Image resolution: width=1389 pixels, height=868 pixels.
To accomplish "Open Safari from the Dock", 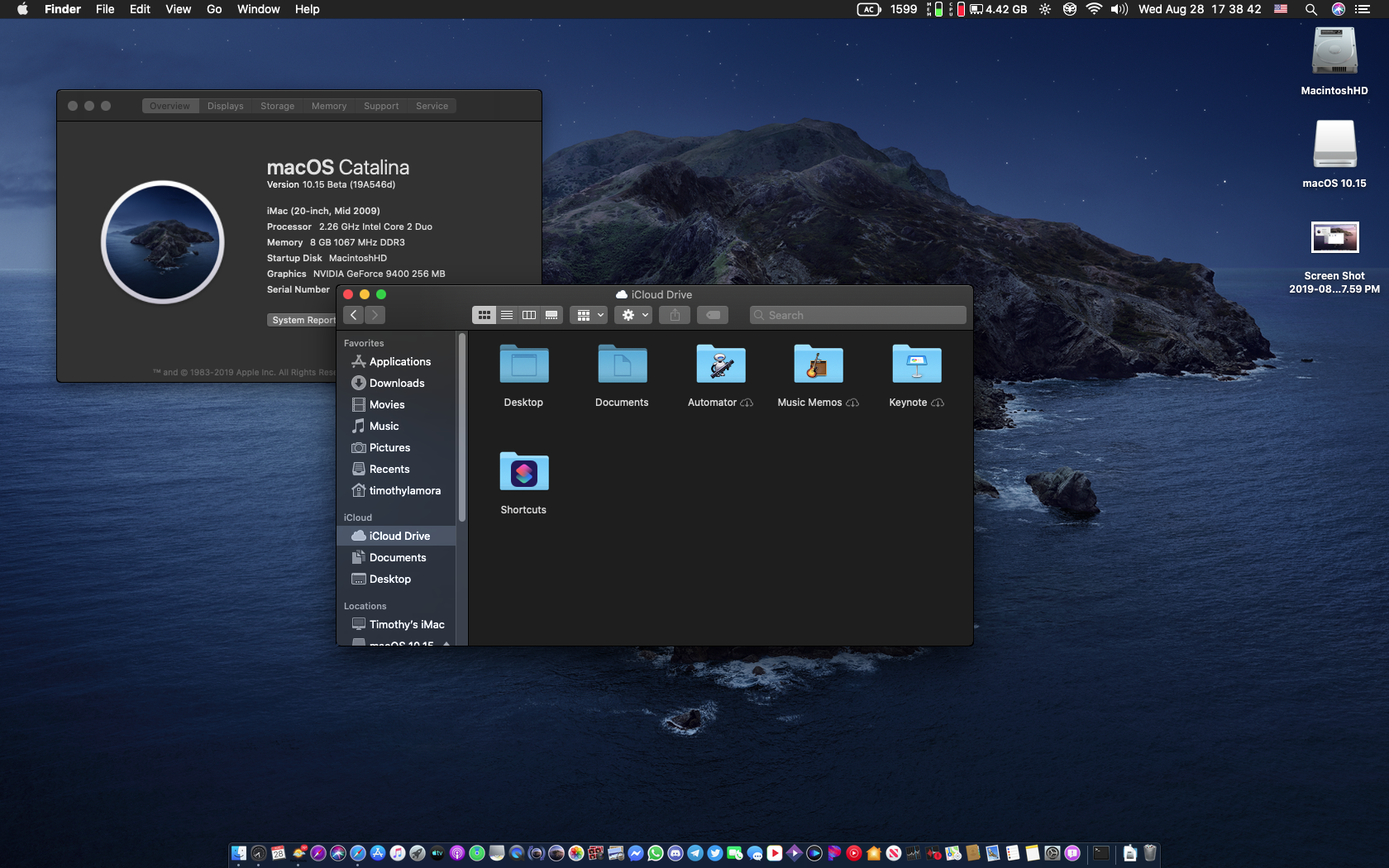I will [358, 853].
